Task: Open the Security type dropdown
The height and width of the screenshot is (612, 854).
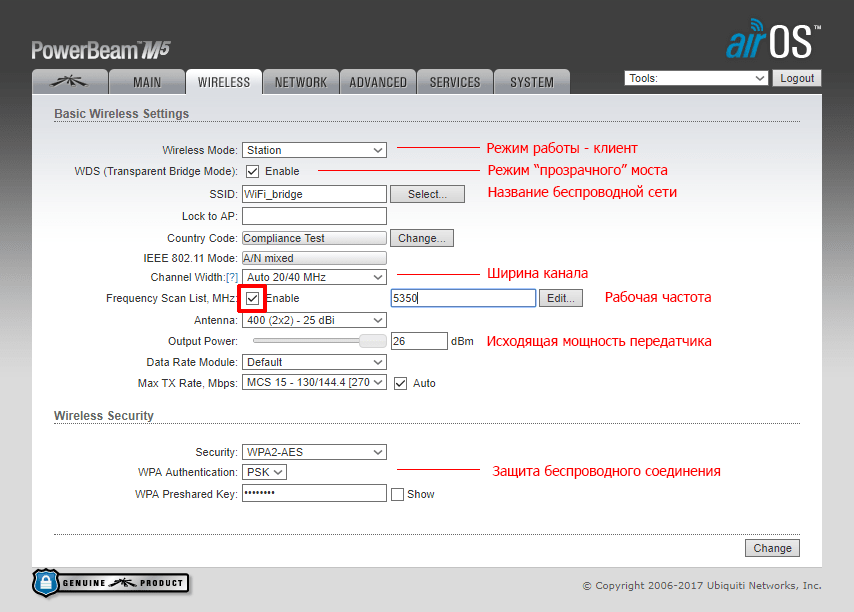Action: pos(314,452)
